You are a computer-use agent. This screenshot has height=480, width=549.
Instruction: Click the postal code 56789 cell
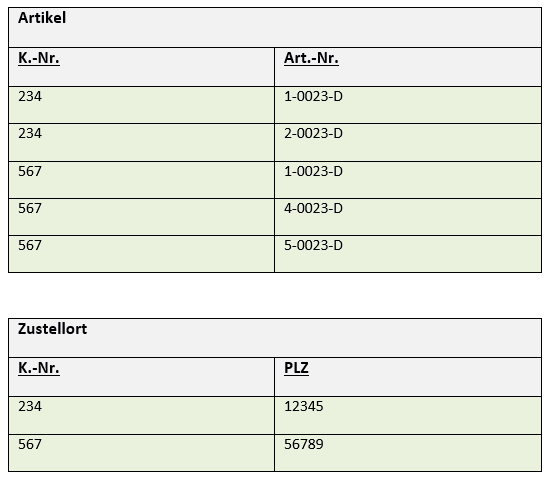click(408, 453)
